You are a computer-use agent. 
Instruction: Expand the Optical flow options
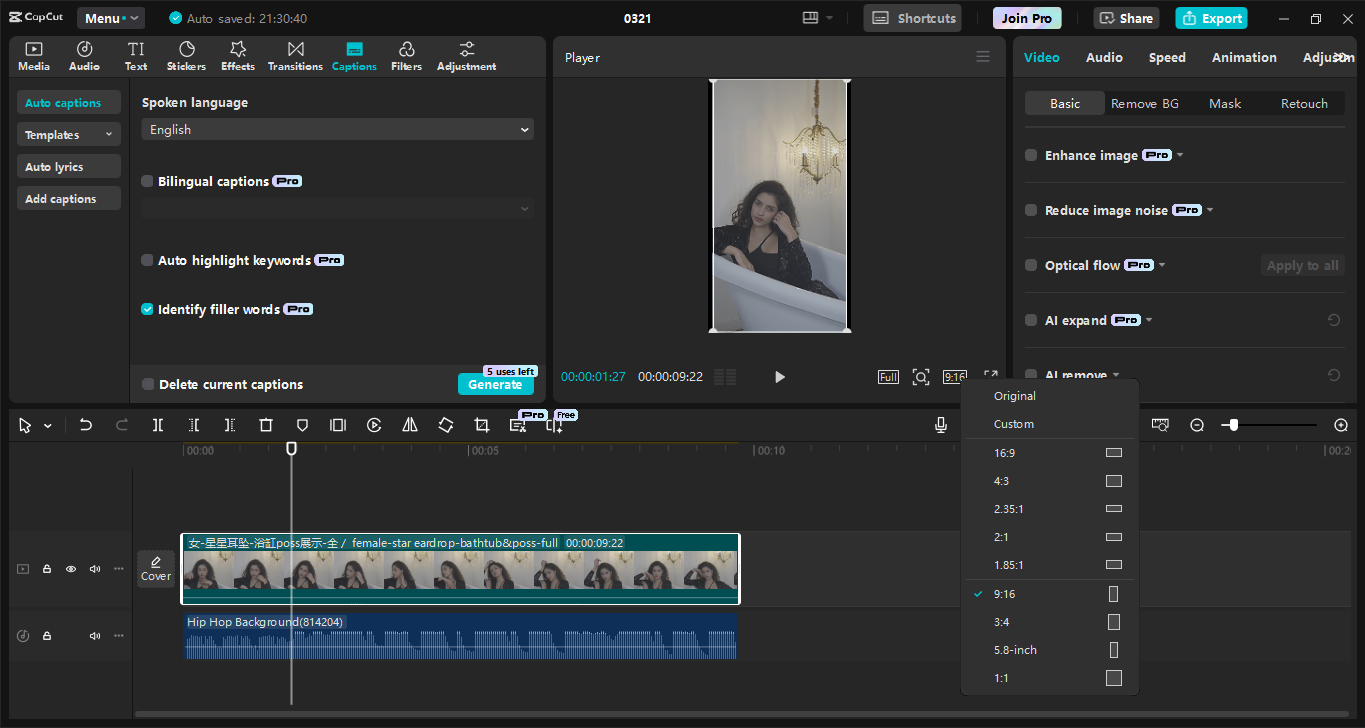click(1162, 265)
